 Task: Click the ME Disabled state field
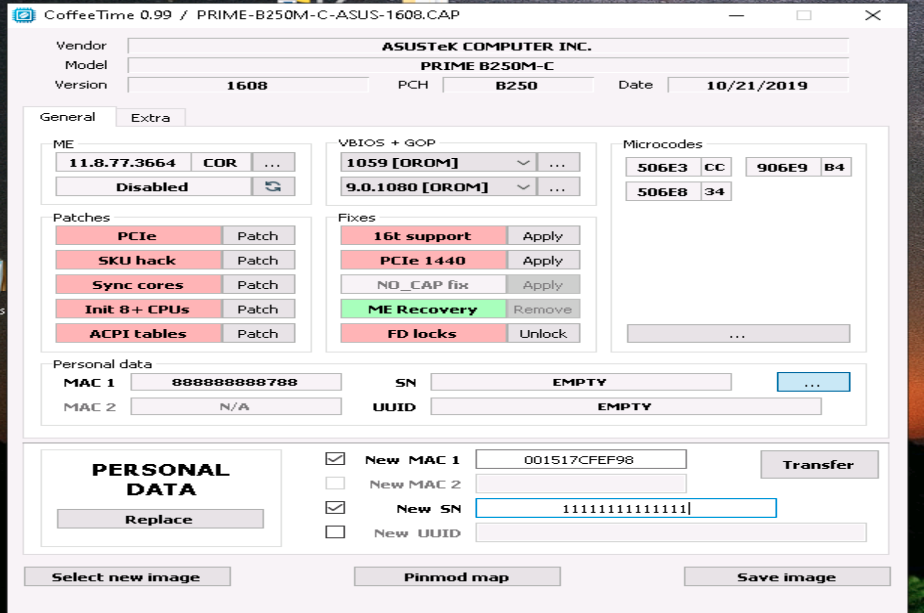coord(153,186)
